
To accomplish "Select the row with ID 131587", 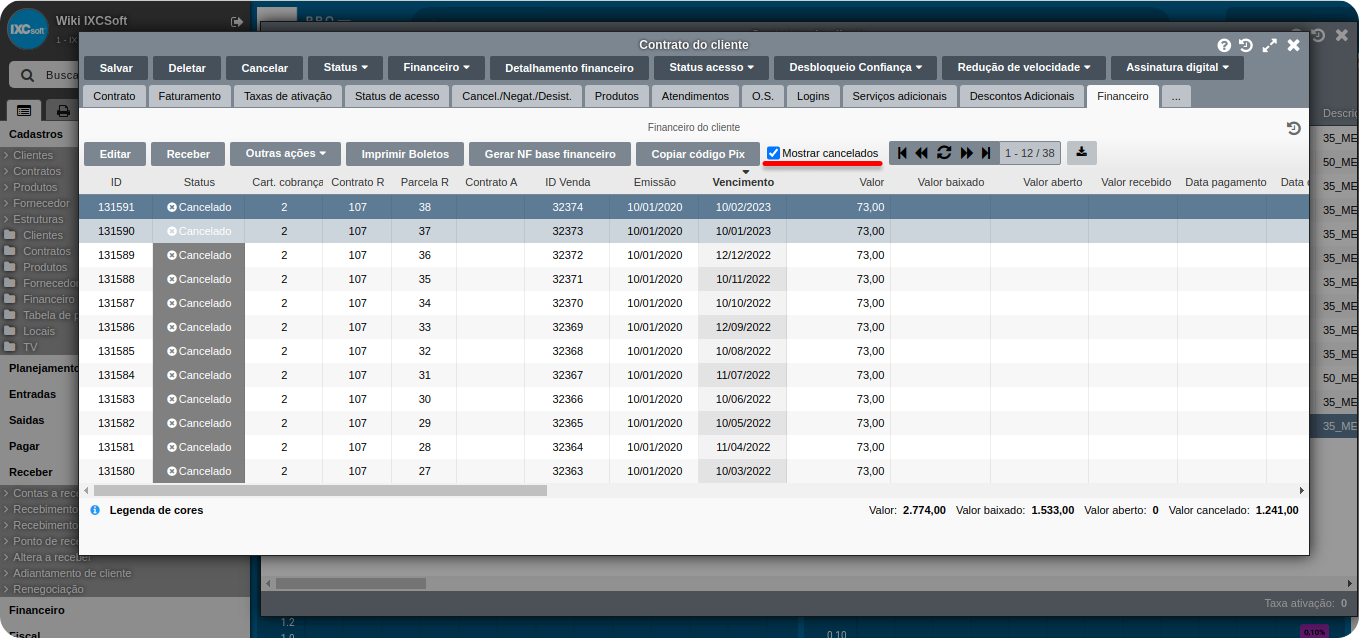I will pos(694,303).
